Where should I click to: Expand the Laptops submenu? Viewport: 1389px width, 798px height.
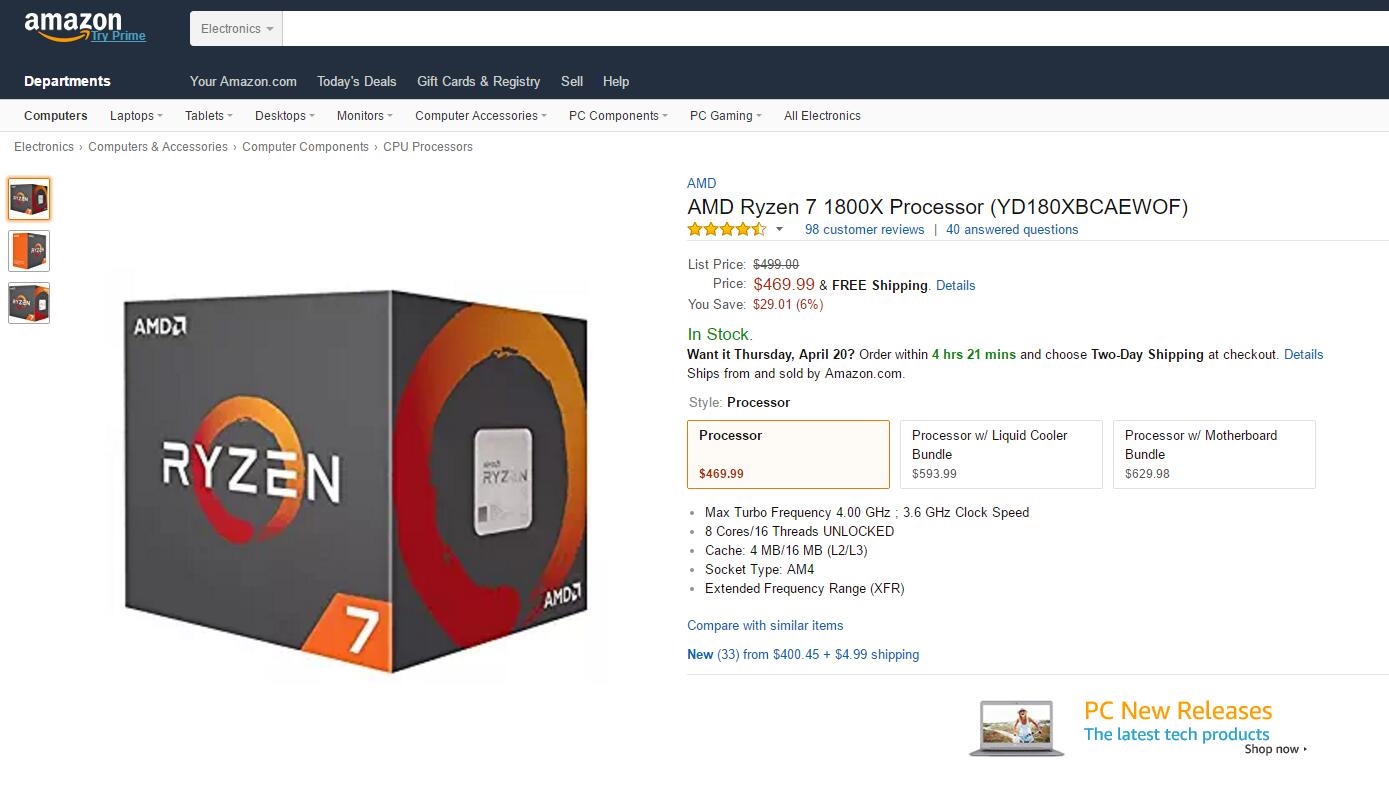136,116
